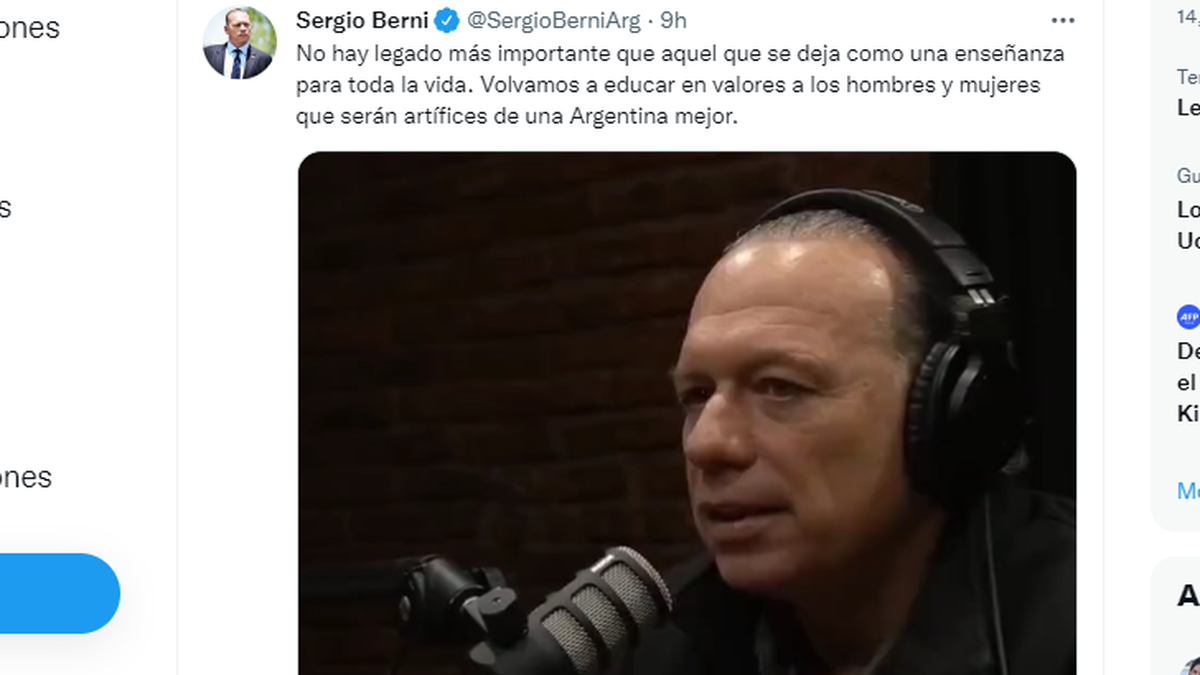Open the Sergio Berni display name link
This screenshot has height=675, width=1200.
pyautogui.click(x=362, y=20)
